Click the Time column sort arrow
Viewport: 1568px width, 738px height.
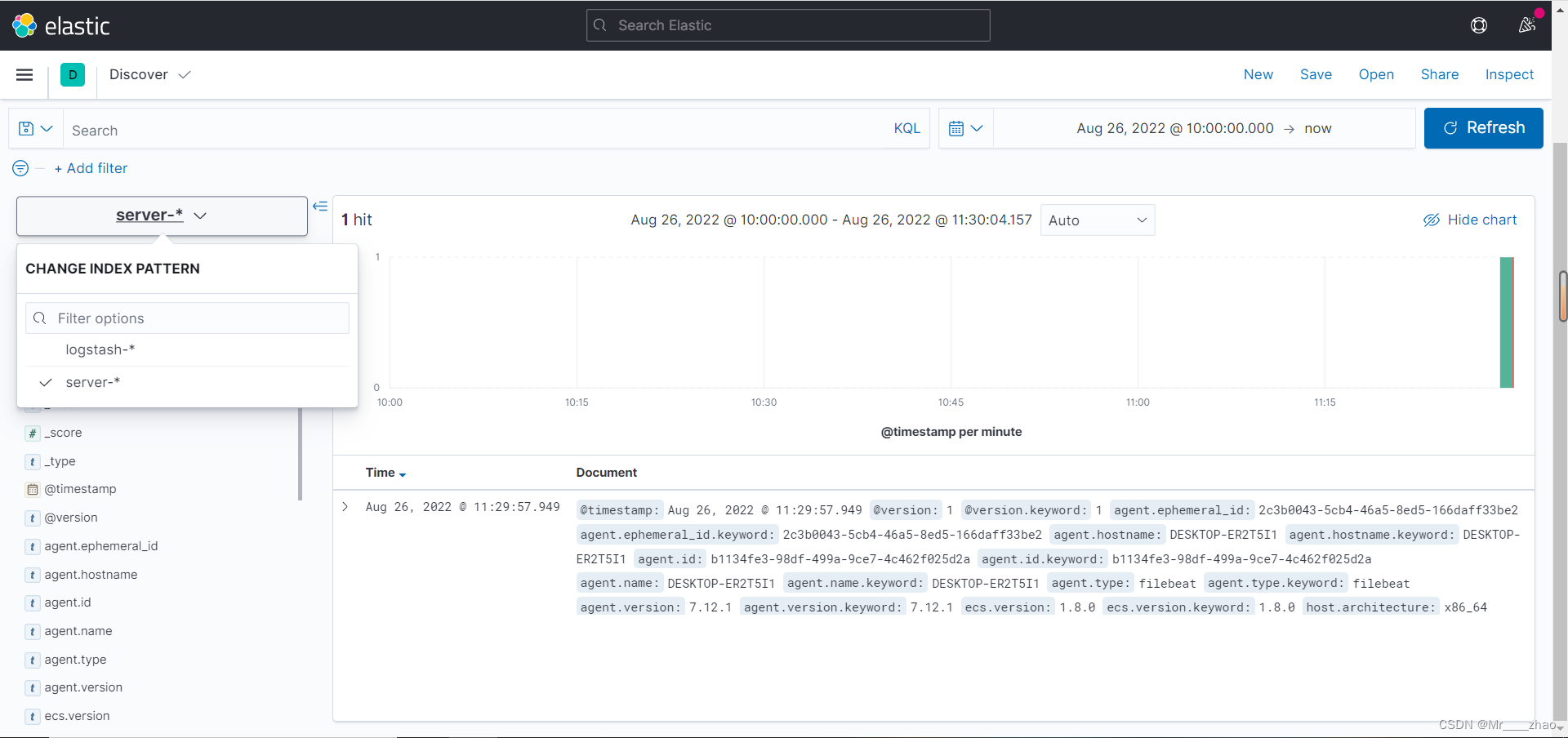click(403, 474)
